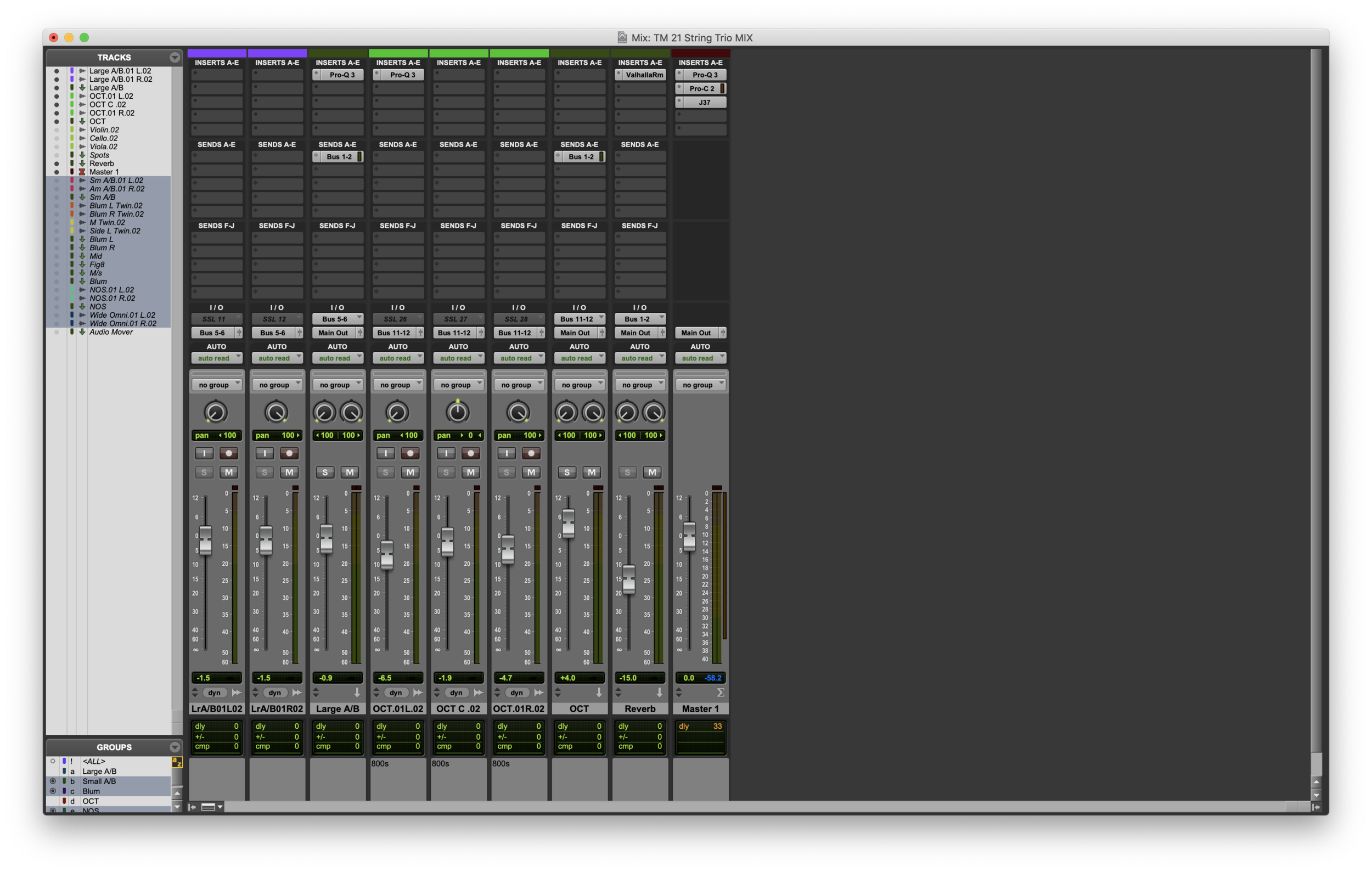Image resolution: width=1372 pixels, height=872 pixels.
Task: Click the dyn voice button on LrA/B01L02
Action: pyautogui.click(x=214, y=693)
